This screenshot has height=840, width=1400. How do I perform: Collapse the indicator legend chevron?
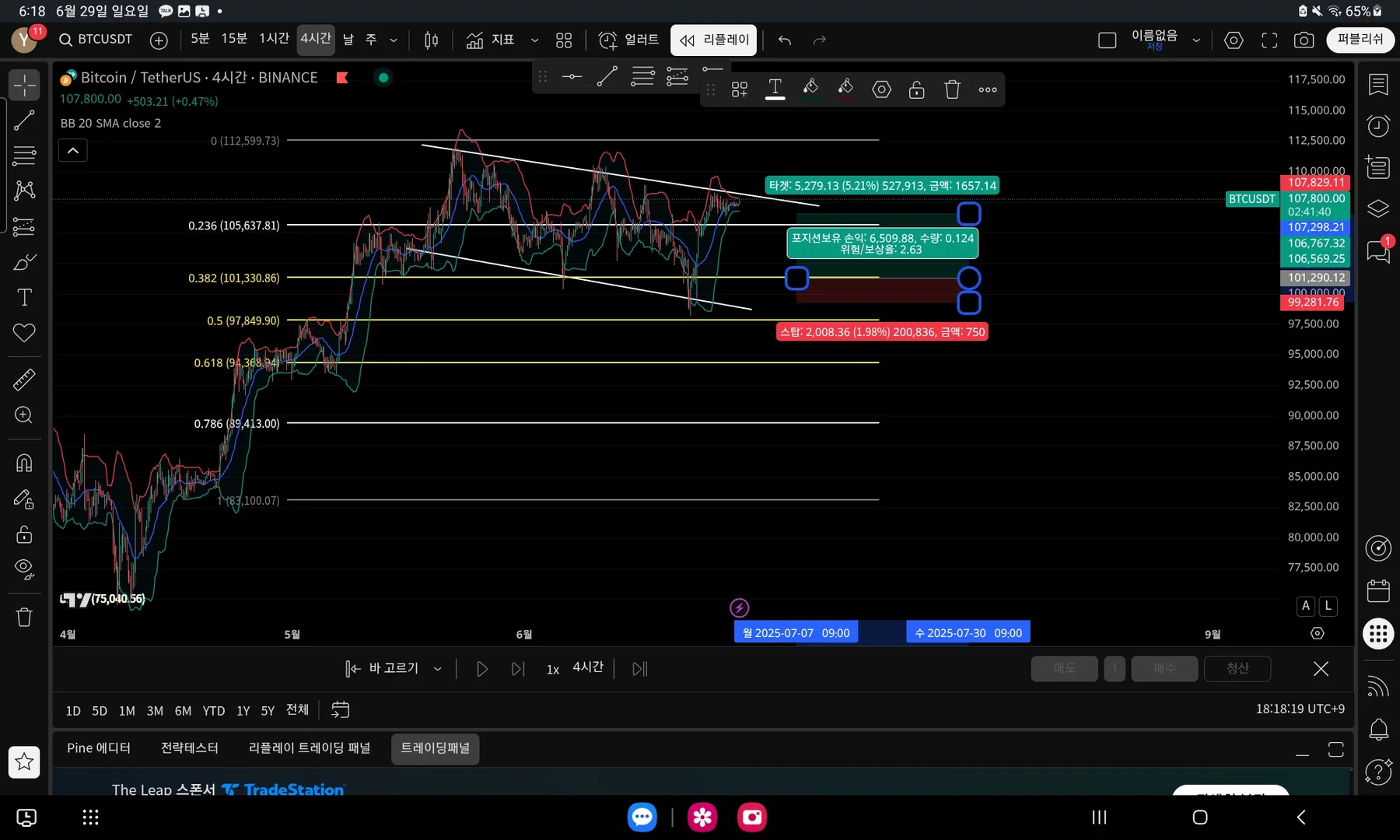(73, 151)
